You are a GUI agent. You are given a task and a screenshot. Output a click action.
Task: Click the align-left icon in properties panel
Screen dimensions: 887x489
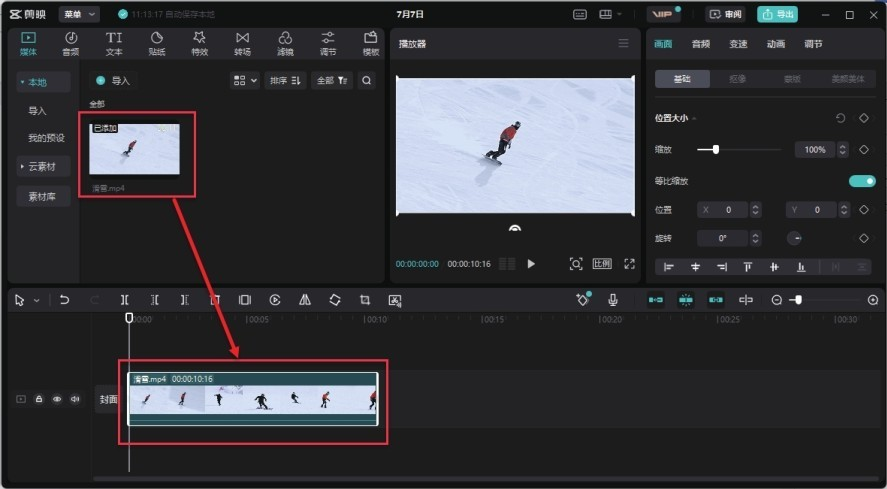coord(669,267)
